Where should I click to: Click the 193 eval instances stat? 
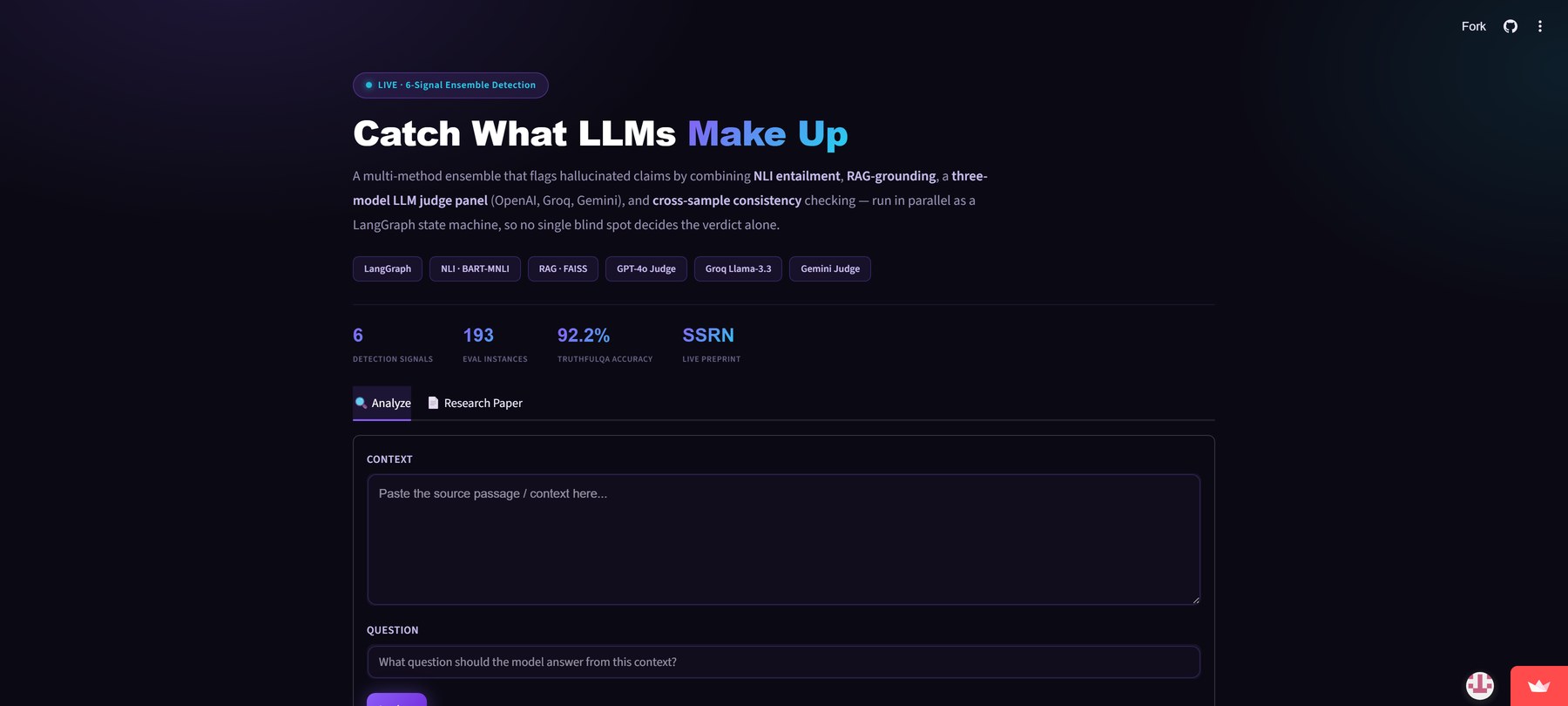[495, 344]
